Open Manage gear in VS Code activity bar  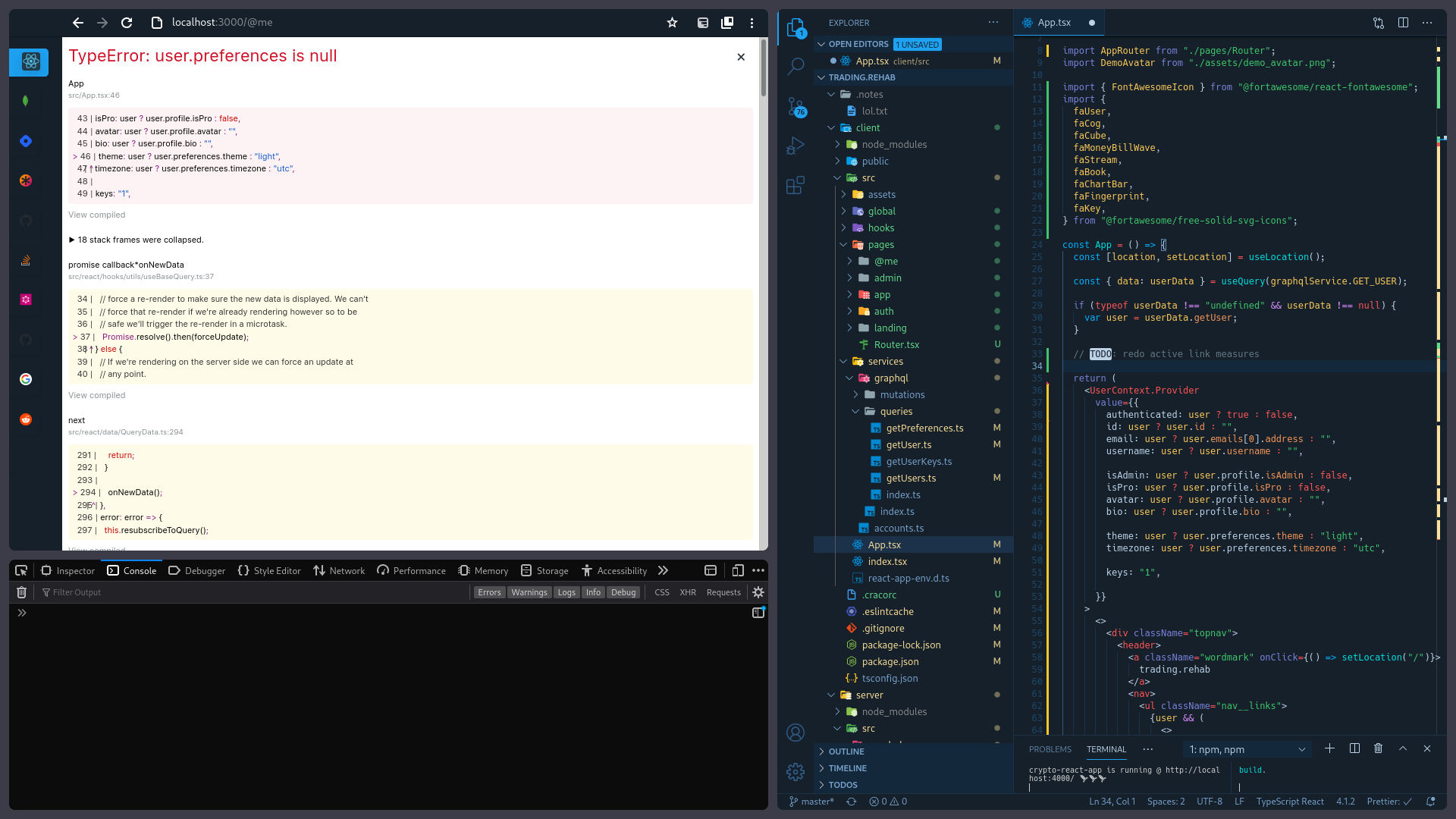(795, 772)
